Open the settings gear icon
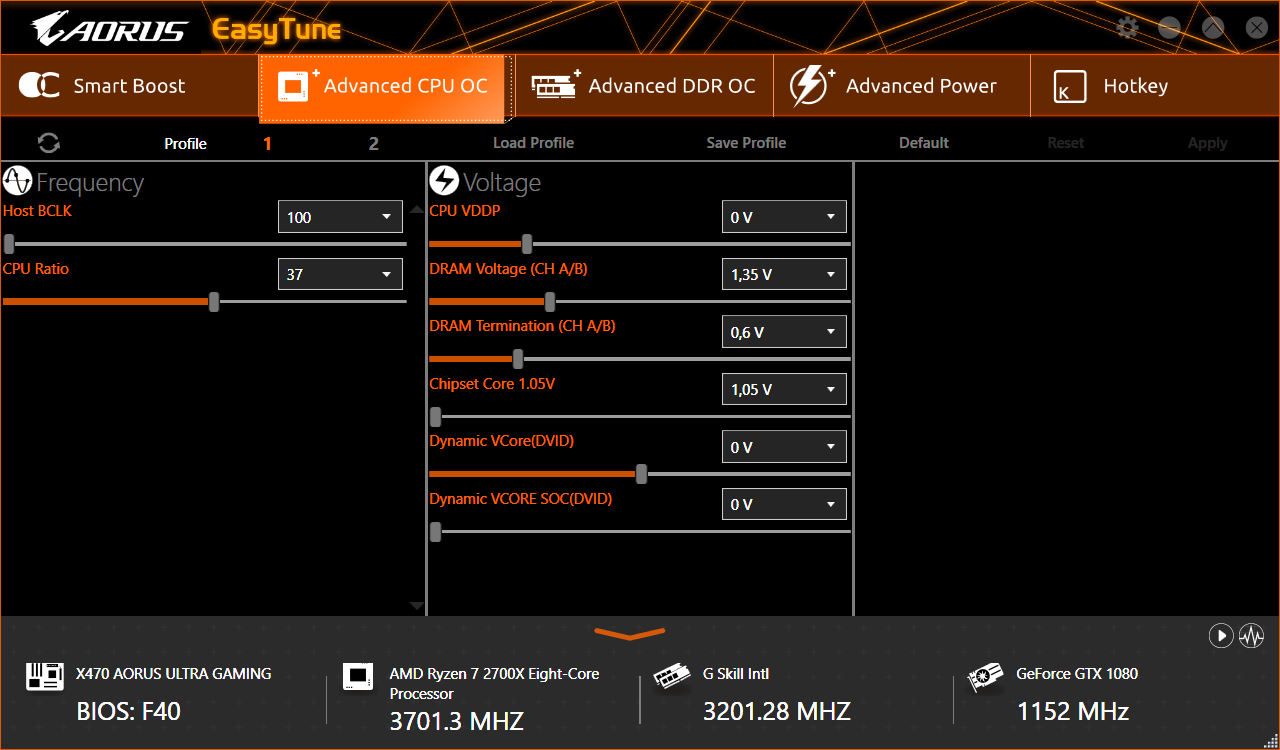The image size is (1280, 750). [1127, 27]
